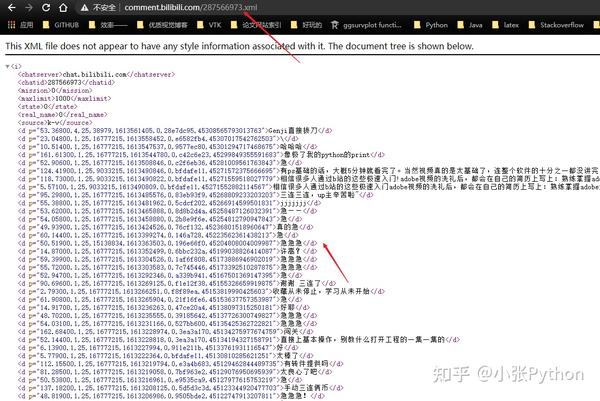The image size is (600, 401).
Task: Open the 效率 bookmark folder
Action: 108,25
